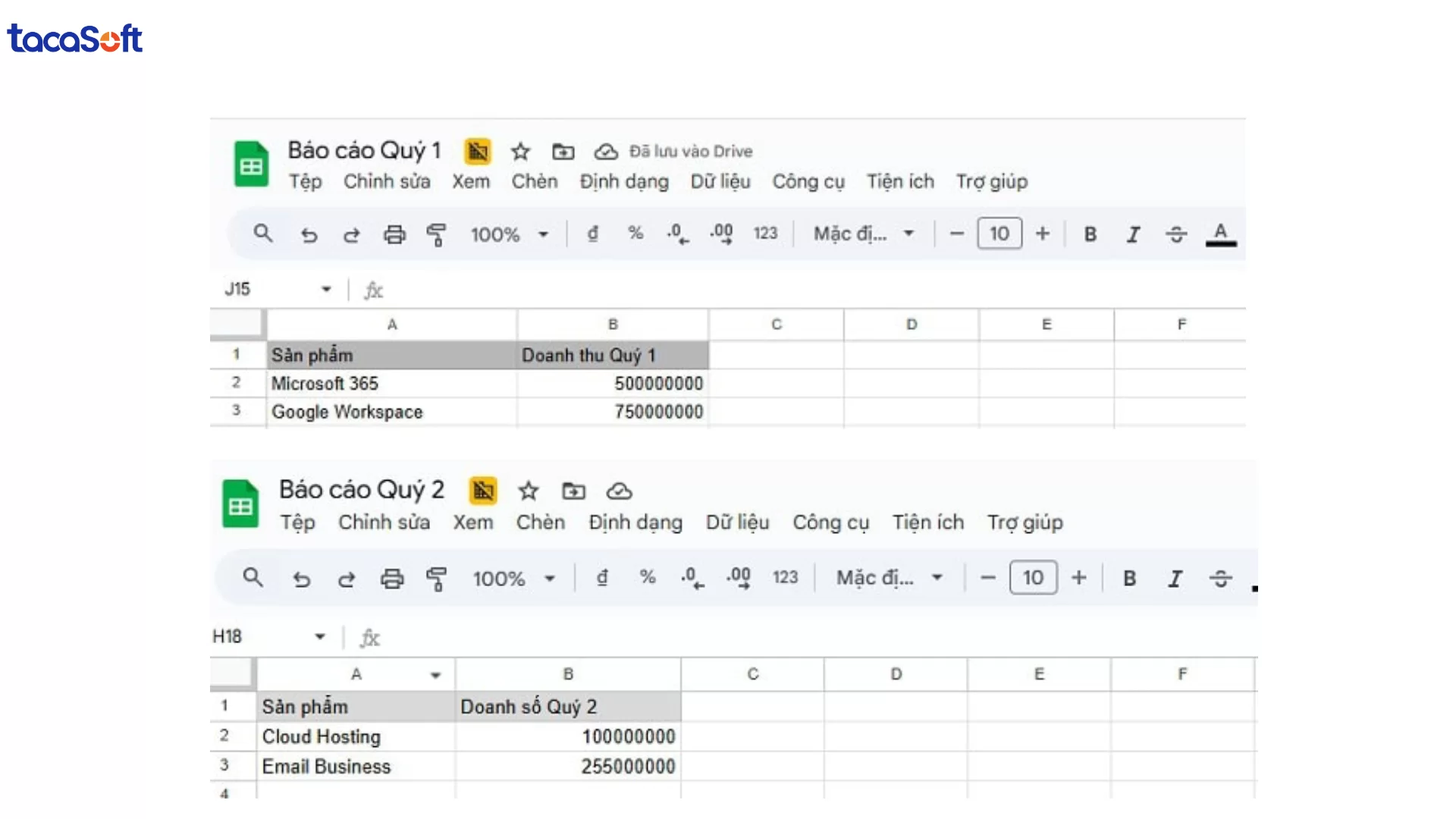This screenshot has height=819, width=1456.
Task: Select the Paint format tool
Action: coord(438,234)
